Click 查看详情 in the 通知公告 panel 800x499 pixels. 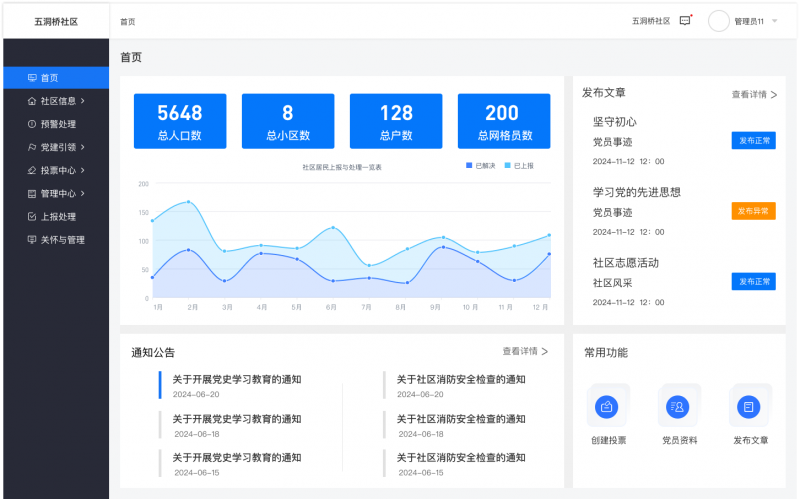[525, 351]
